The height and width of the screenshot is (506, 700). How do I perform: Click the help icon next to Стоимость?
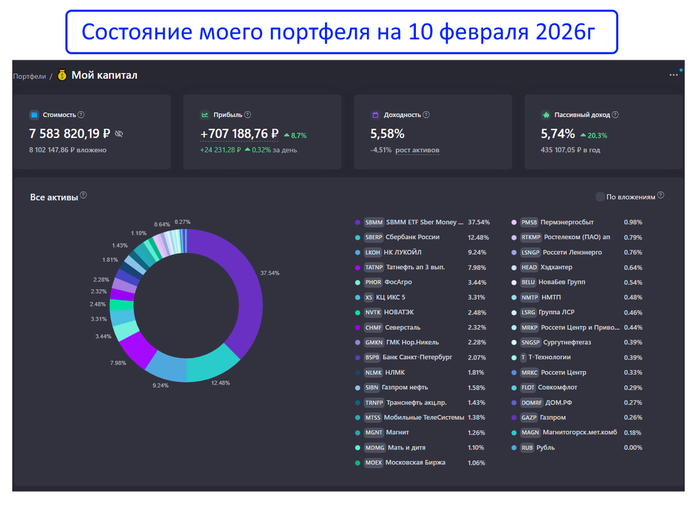click(x=80, y=115)
